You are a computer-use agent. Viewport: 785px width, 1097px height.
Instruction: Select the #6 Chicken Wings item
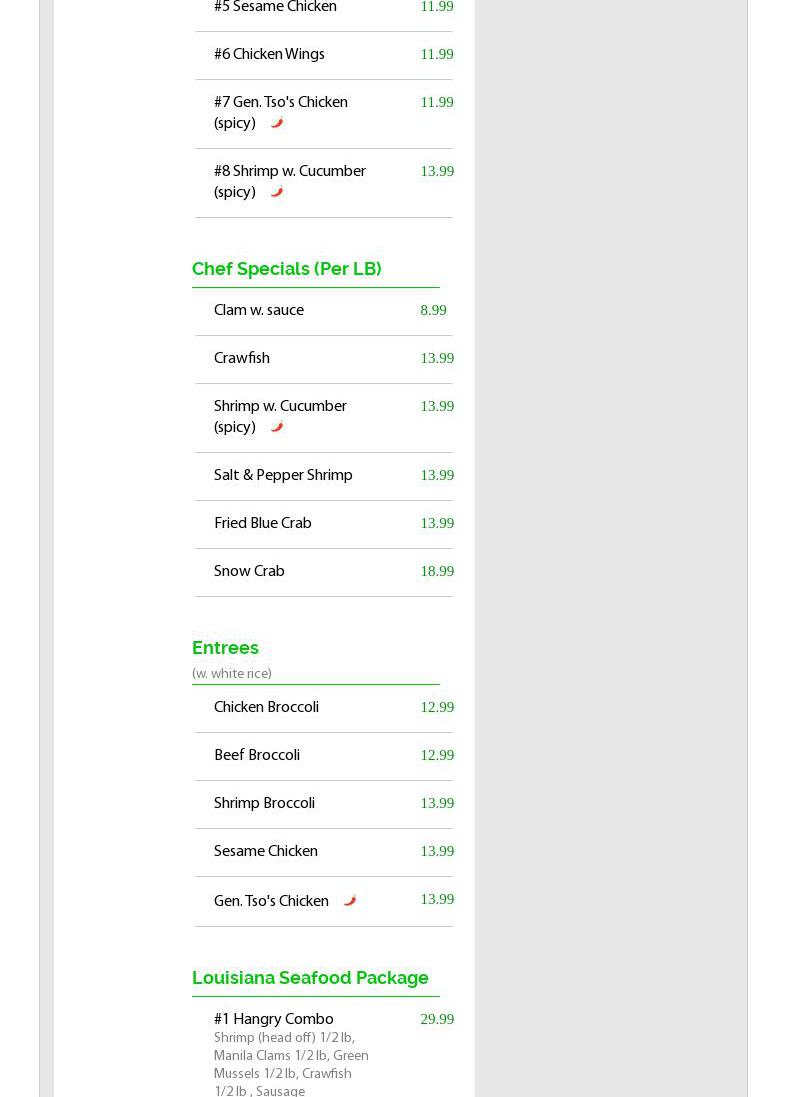pyautogui.click(x=324, y=55)
